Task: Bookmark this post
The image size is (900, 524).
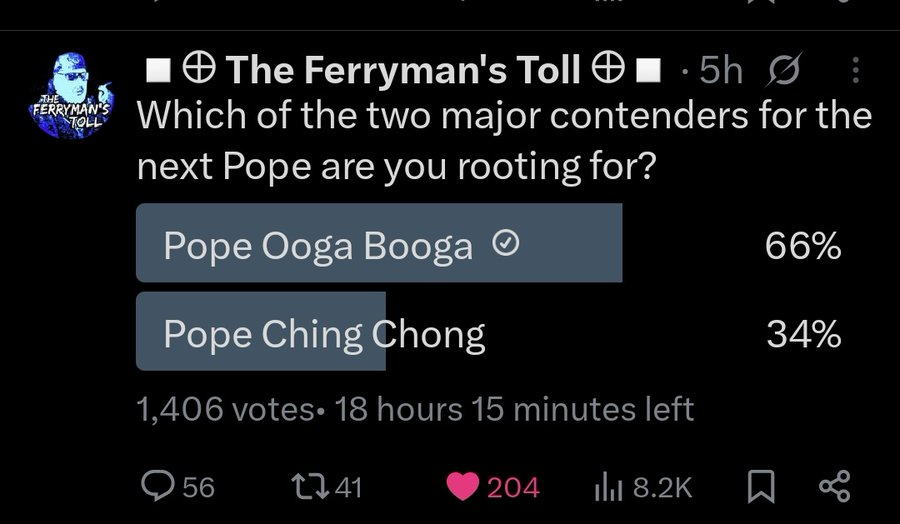Action: [x=761, y=487]
